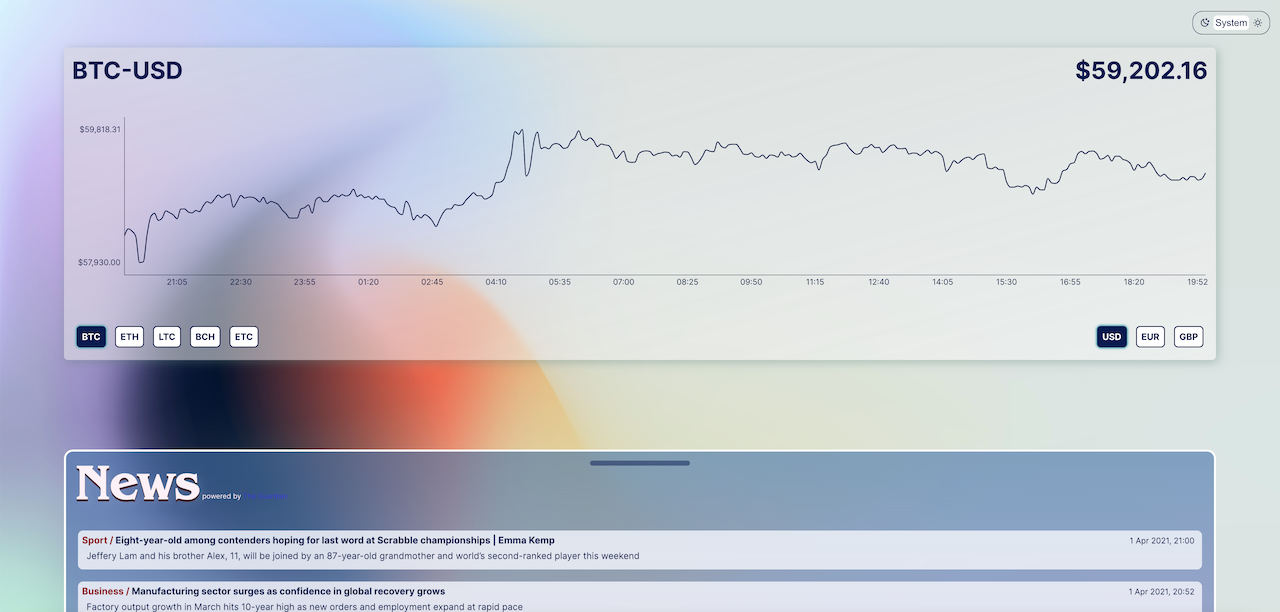Click the $59,202.16 current price
This screenshot has height=612, width=1280.
pyautogui.click(x=1141, y=71)
